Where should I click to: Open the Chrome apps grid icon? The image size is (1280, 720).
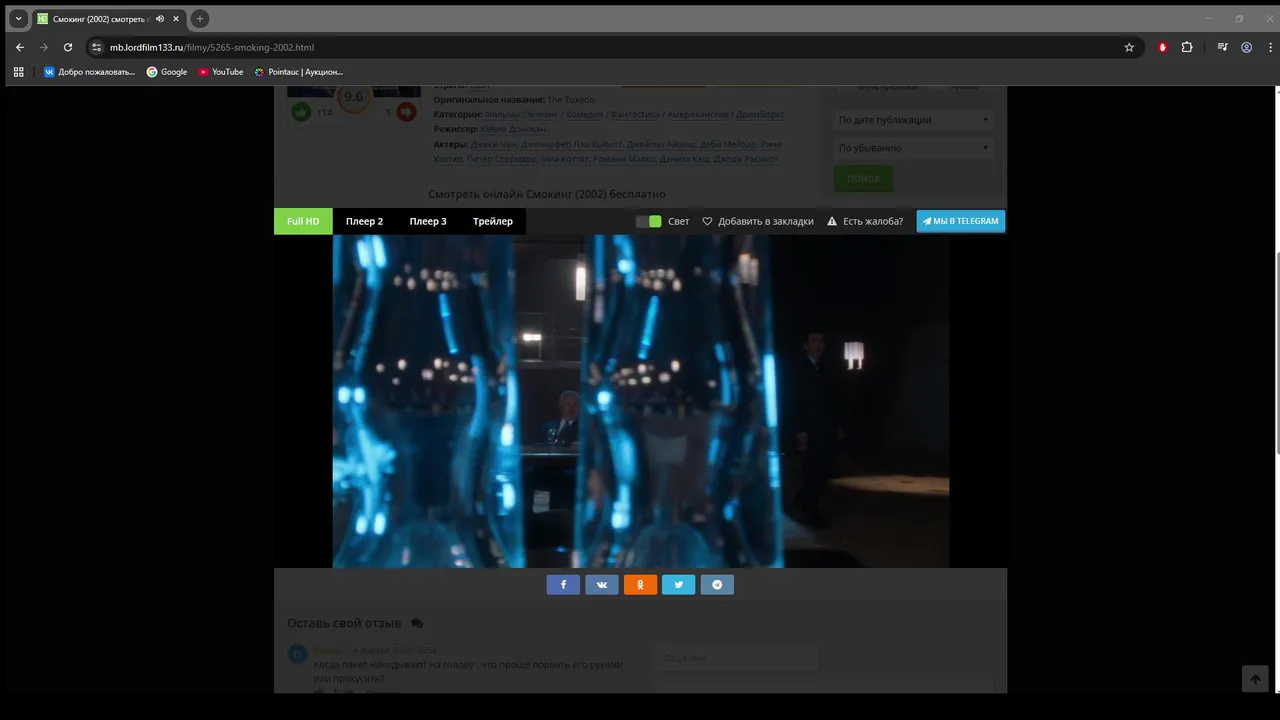coord(18,72)
